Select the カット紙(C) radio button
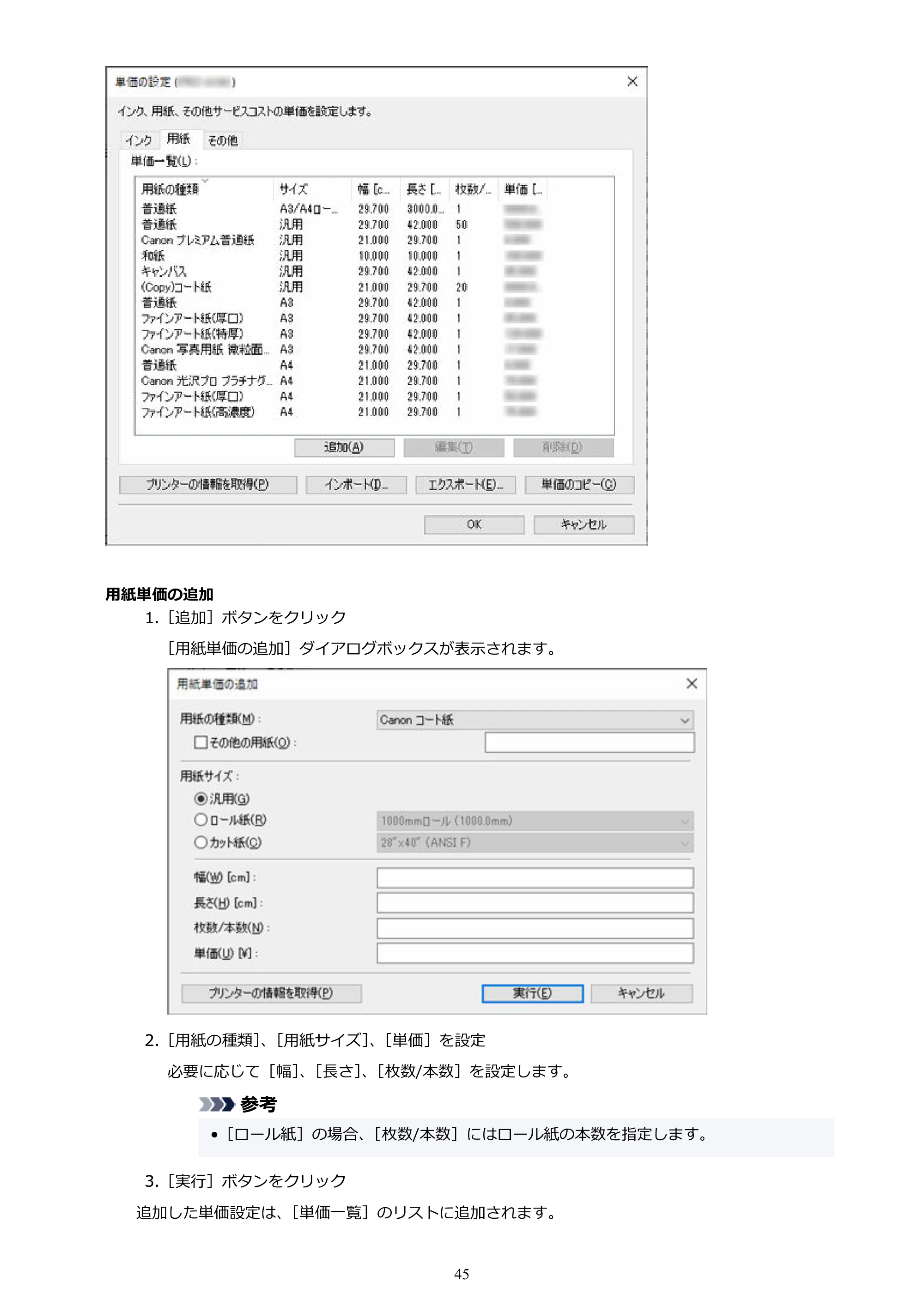Screen dimensions: 924x1307 [x=201, y=843]
